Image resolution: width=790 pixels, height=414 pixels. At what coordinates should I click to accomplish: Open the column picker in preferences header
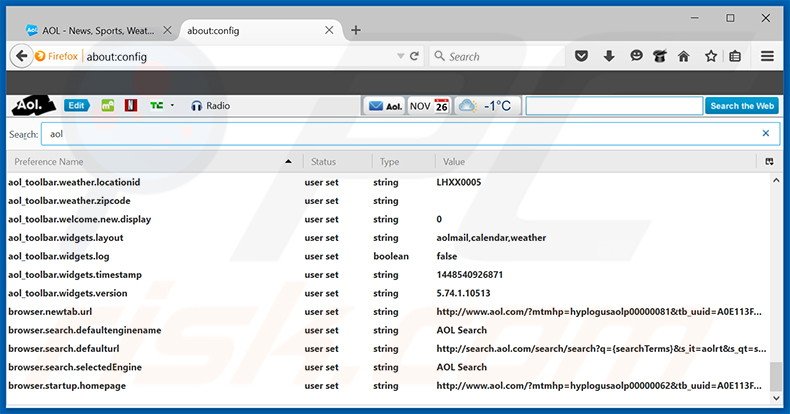click(x=769, y=161)
